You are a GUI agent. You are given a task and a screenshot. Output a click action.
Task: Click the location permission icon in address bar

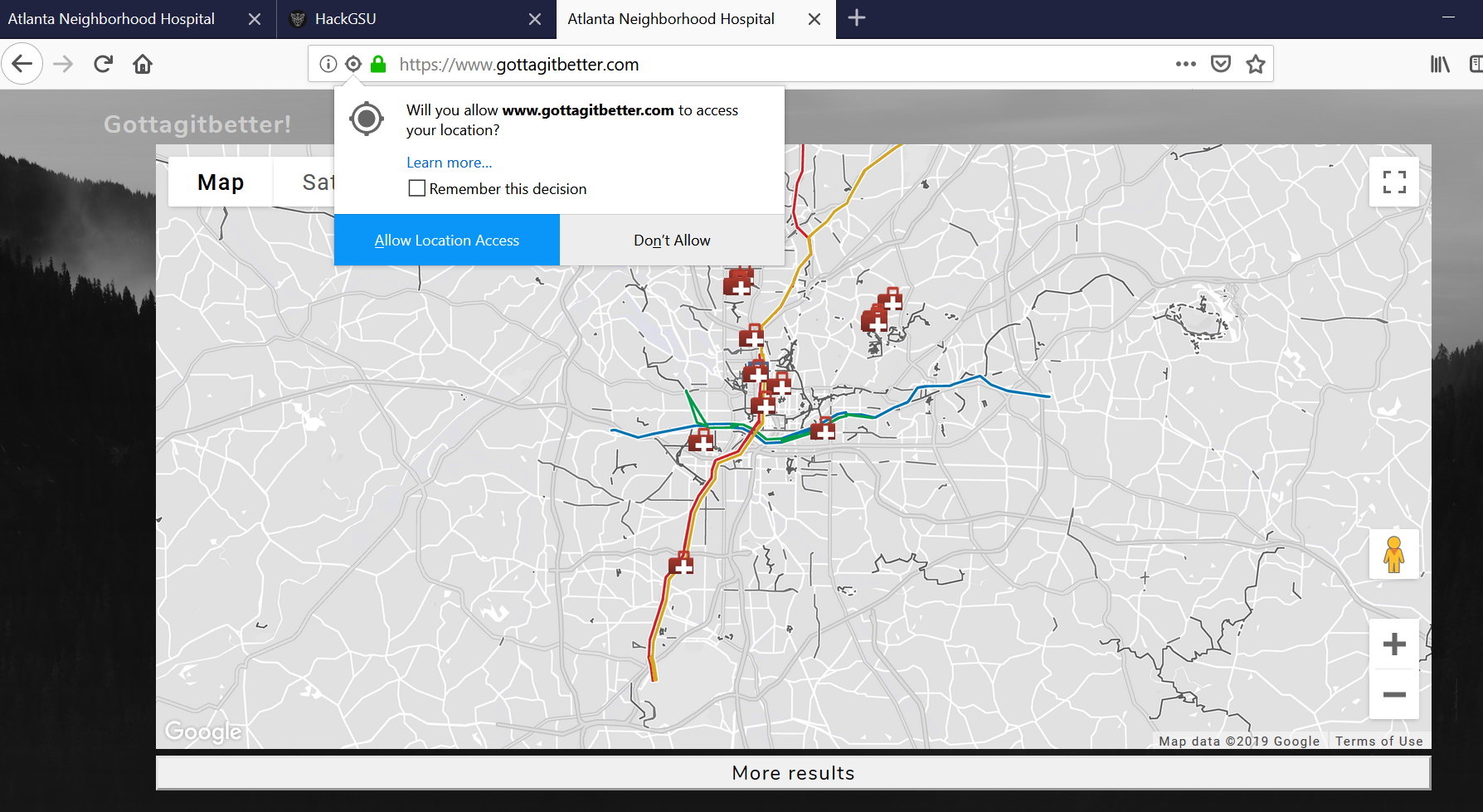353,64
